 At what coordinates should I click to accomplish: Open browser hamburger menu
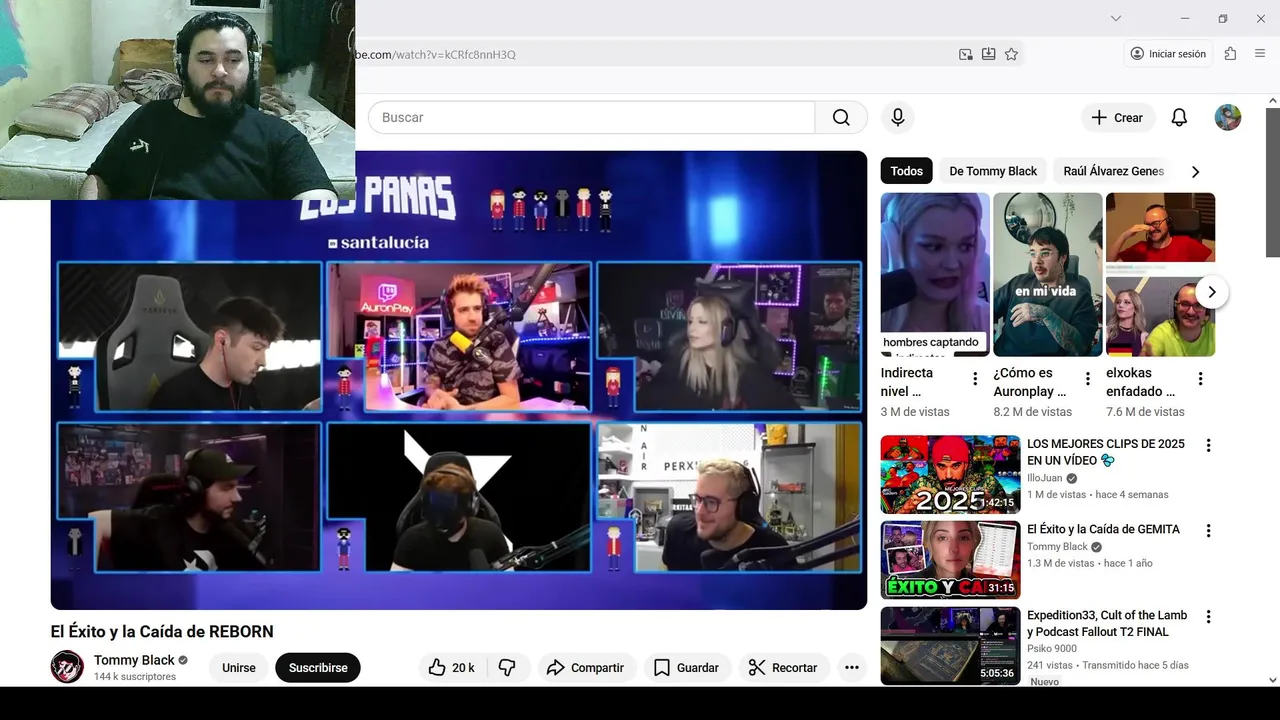tap(1260, 54)
